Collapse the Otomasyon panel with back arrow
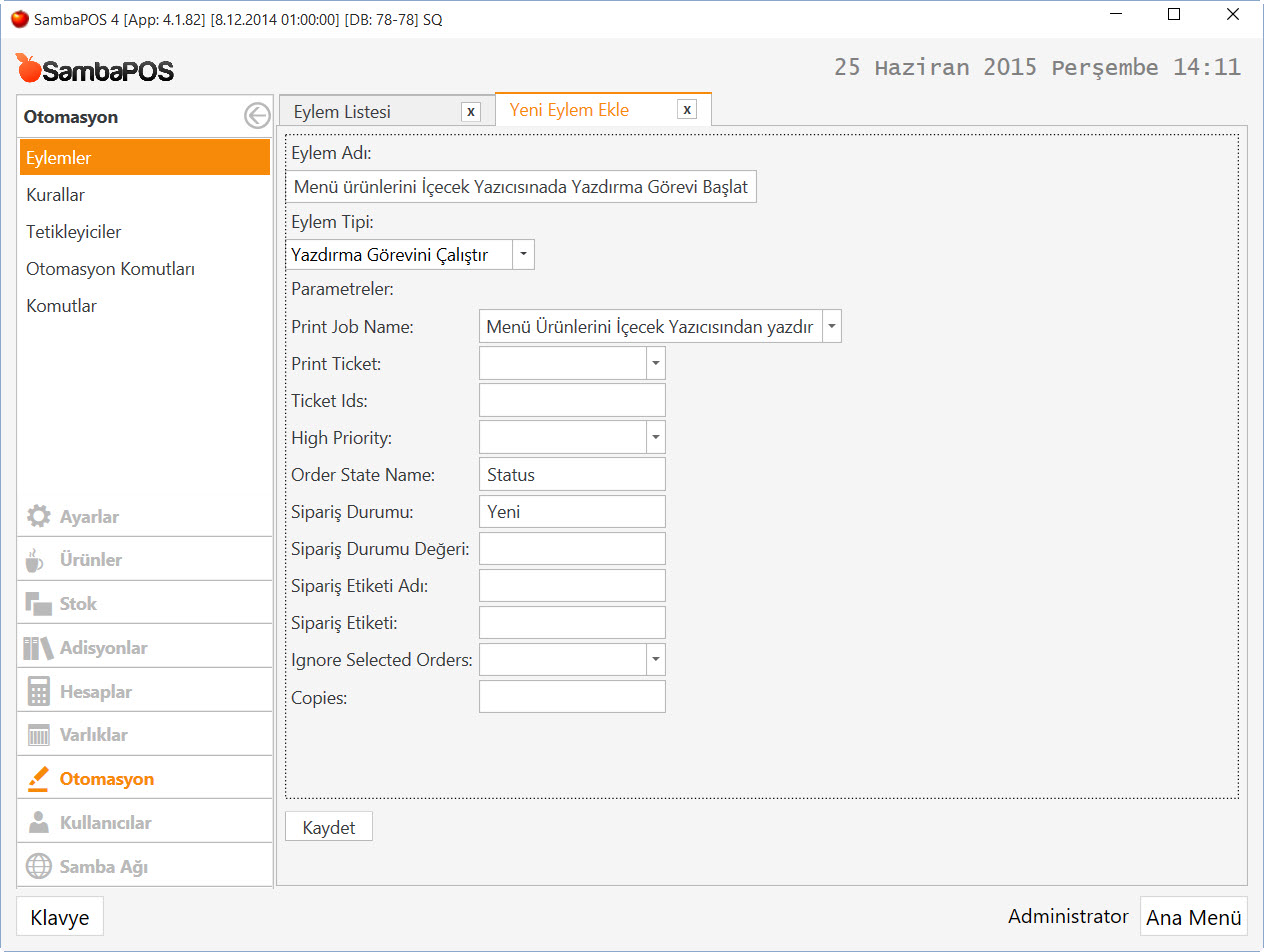 coord(257,117)
